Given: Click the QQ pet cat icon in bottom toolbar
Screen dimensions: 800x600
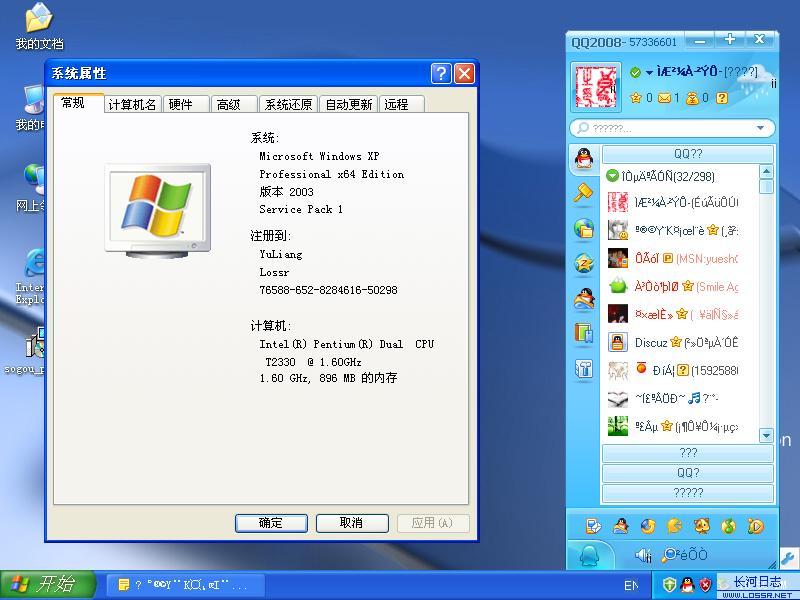Looking at the screenshot, I should coord(702,526).
